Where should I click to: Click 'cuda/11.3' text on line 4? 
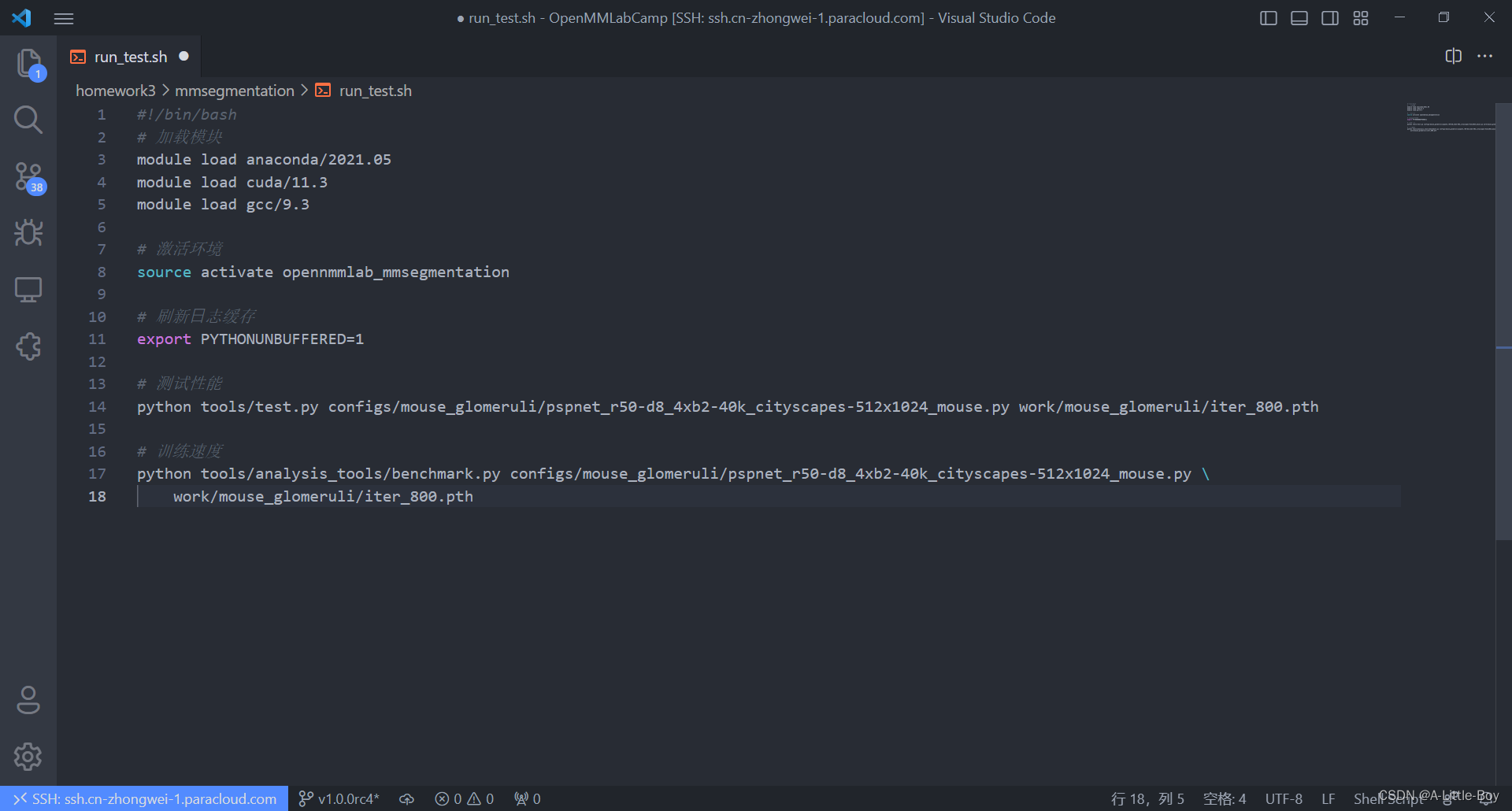(287, 182)
